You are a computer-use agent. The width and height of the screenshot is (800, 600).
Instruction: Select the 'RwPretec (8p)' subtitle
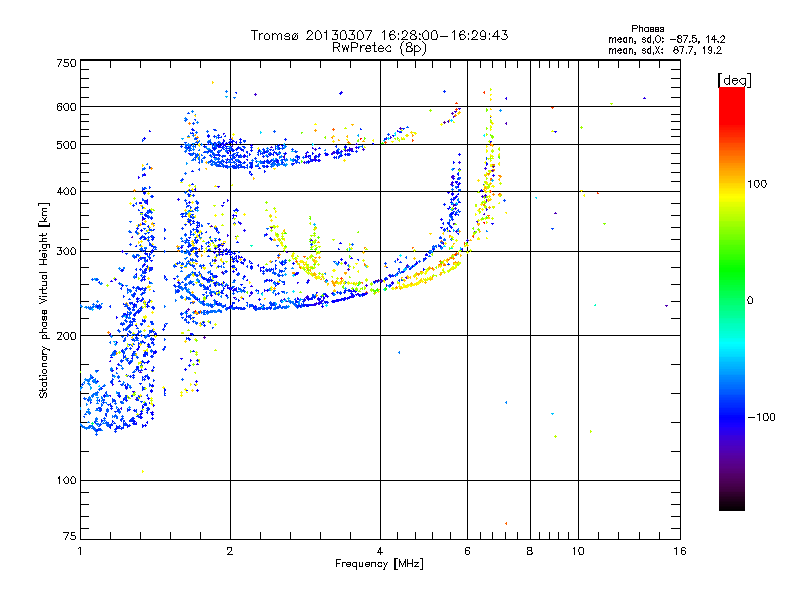379,47
